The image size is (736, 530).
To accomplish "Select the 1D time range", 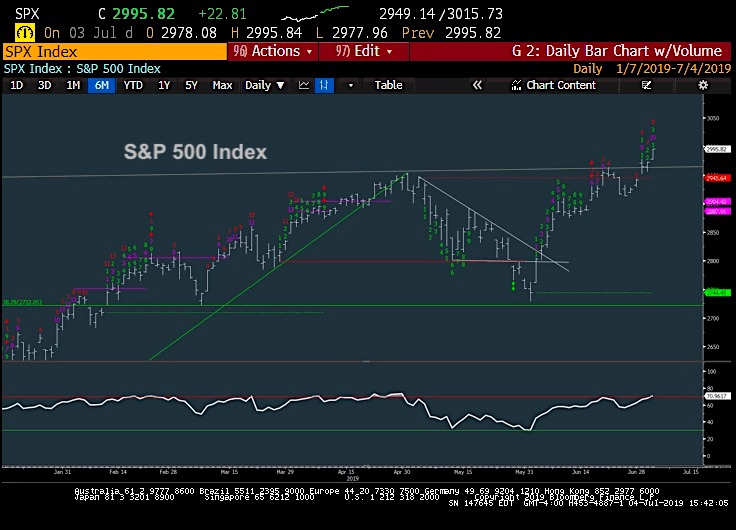I will point(16,85).
